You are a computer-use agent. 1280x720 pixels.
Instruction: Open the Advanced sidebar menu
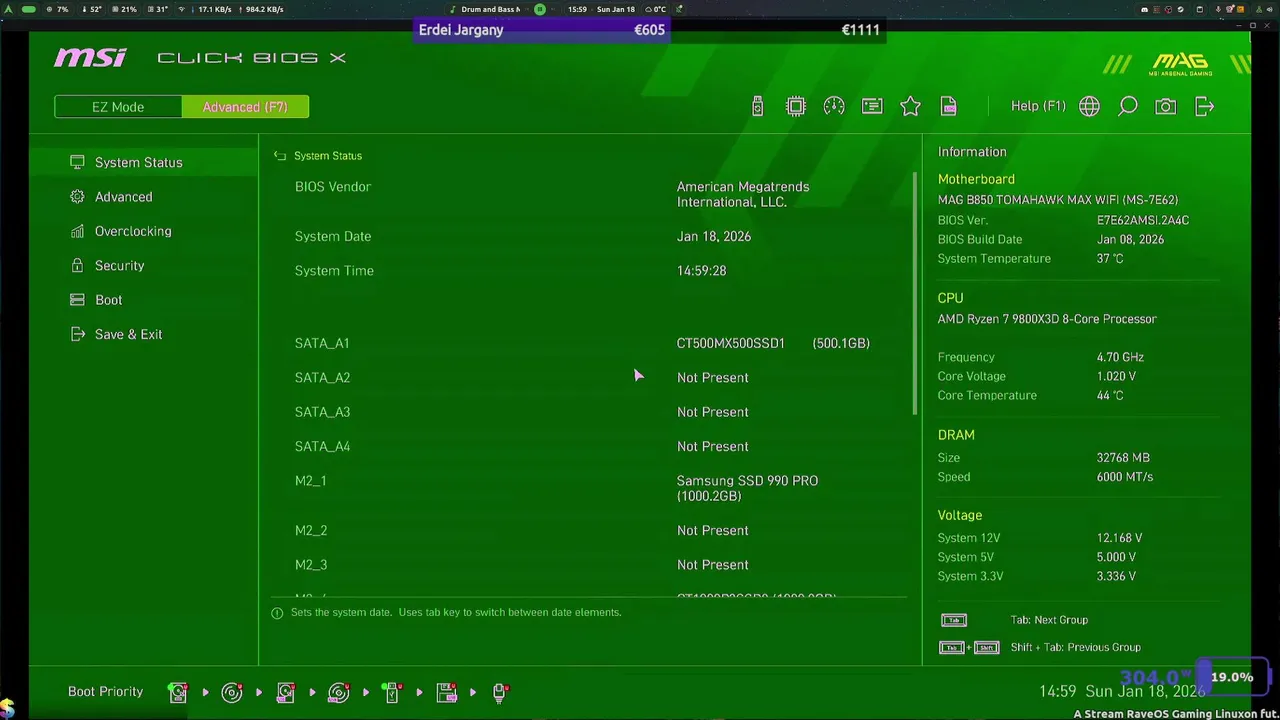(x=144, y=197)
